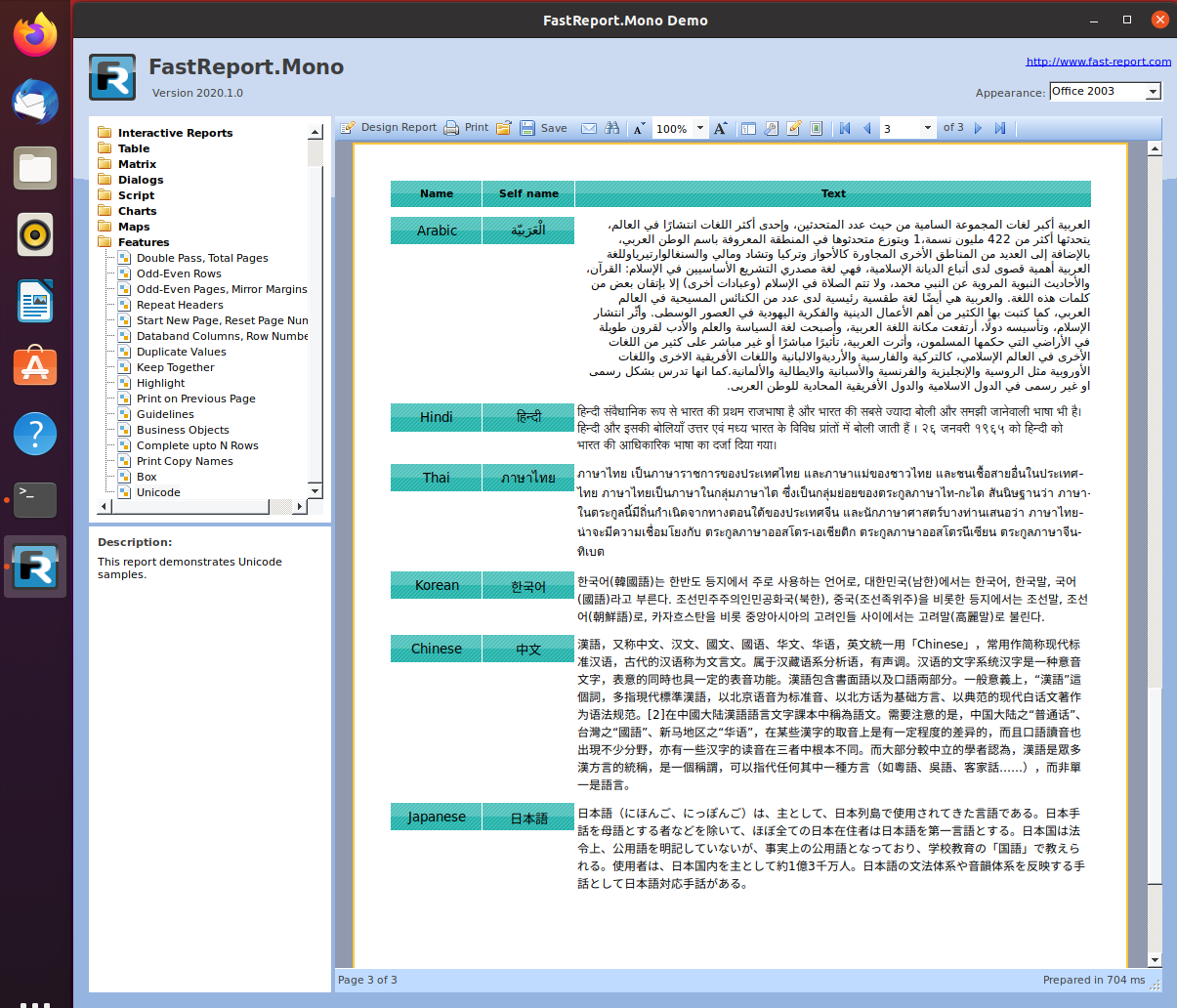
Task: Open Files manager from the dock
Action: coord(35,168)
